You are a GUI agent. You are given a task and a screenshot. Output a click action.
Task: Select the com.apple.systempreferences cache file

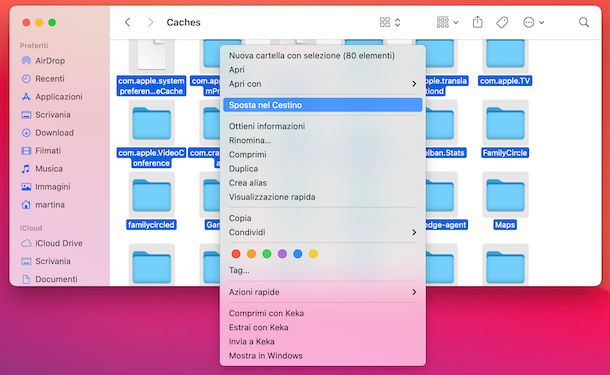[x=151, y=67]
